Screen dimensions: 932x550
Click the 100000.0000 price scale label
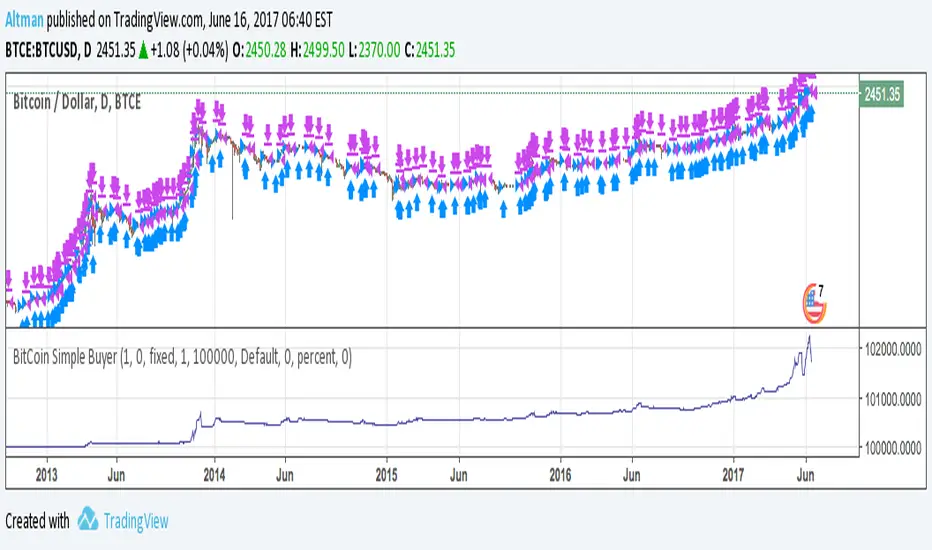(896, 449)
